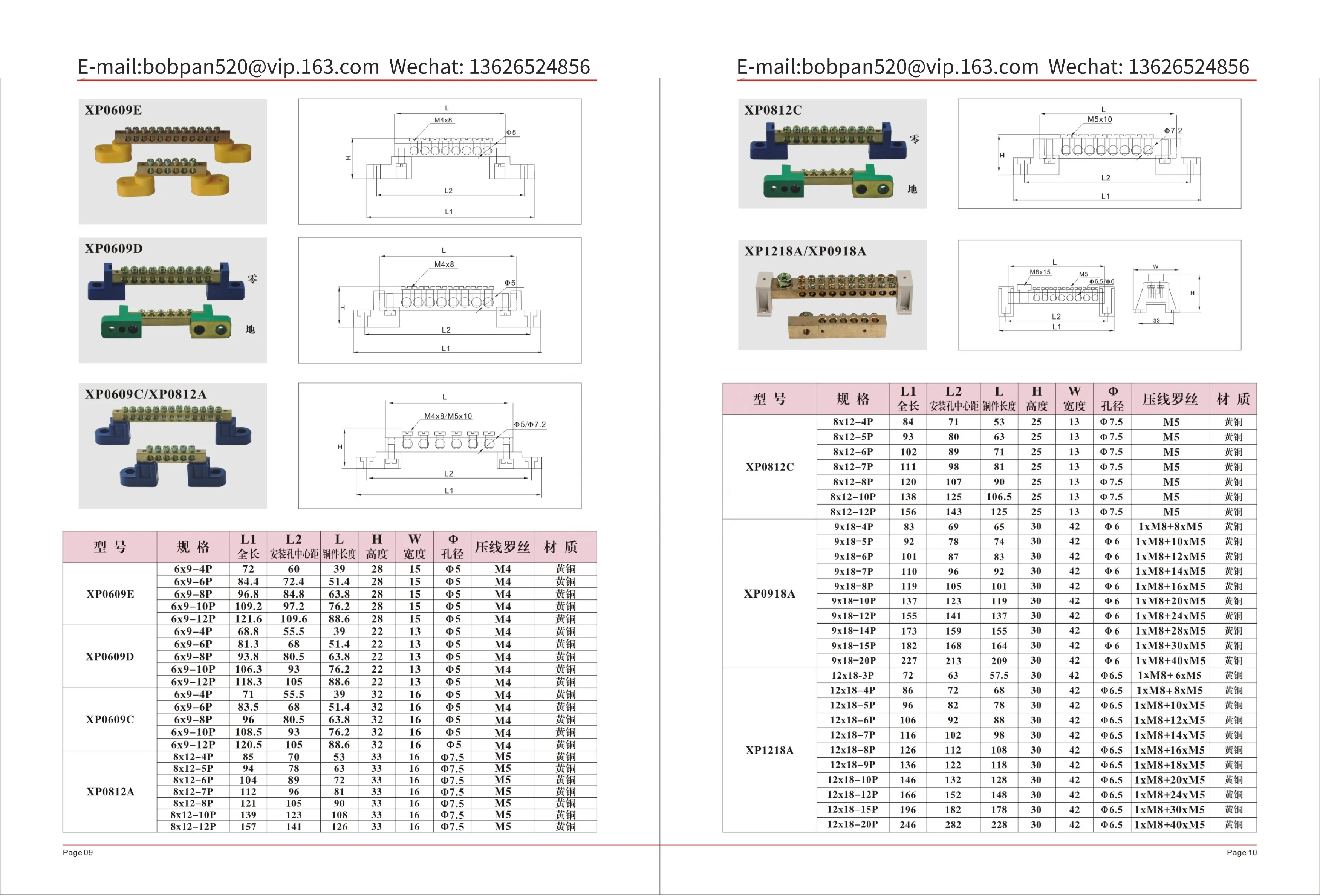Click the 'Page 10' footer text
This screenshot has height=896, width=1320.
[x=1242, y=852]
